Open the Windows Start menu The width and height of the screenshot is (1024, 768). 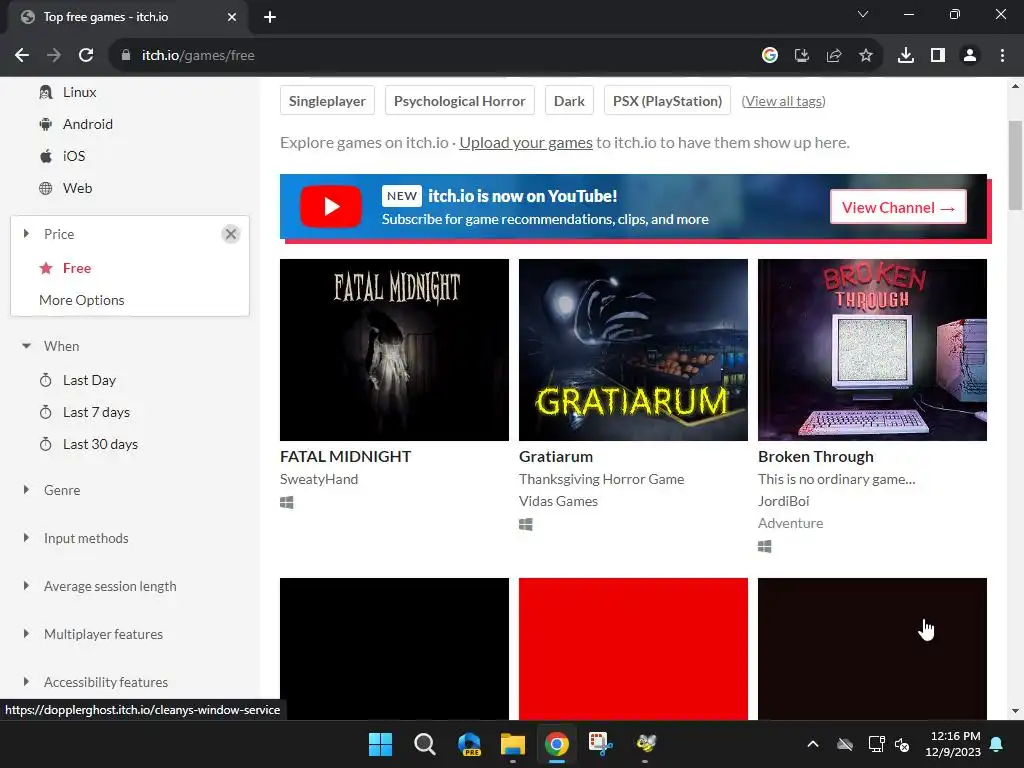[380, 744]
